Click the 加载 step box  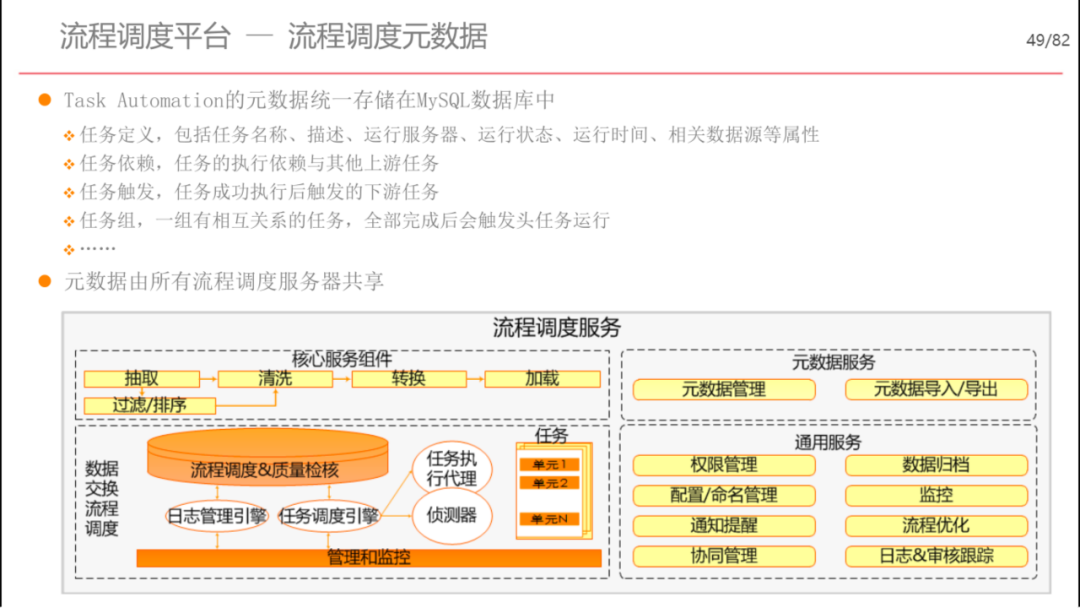pos(542,379)
